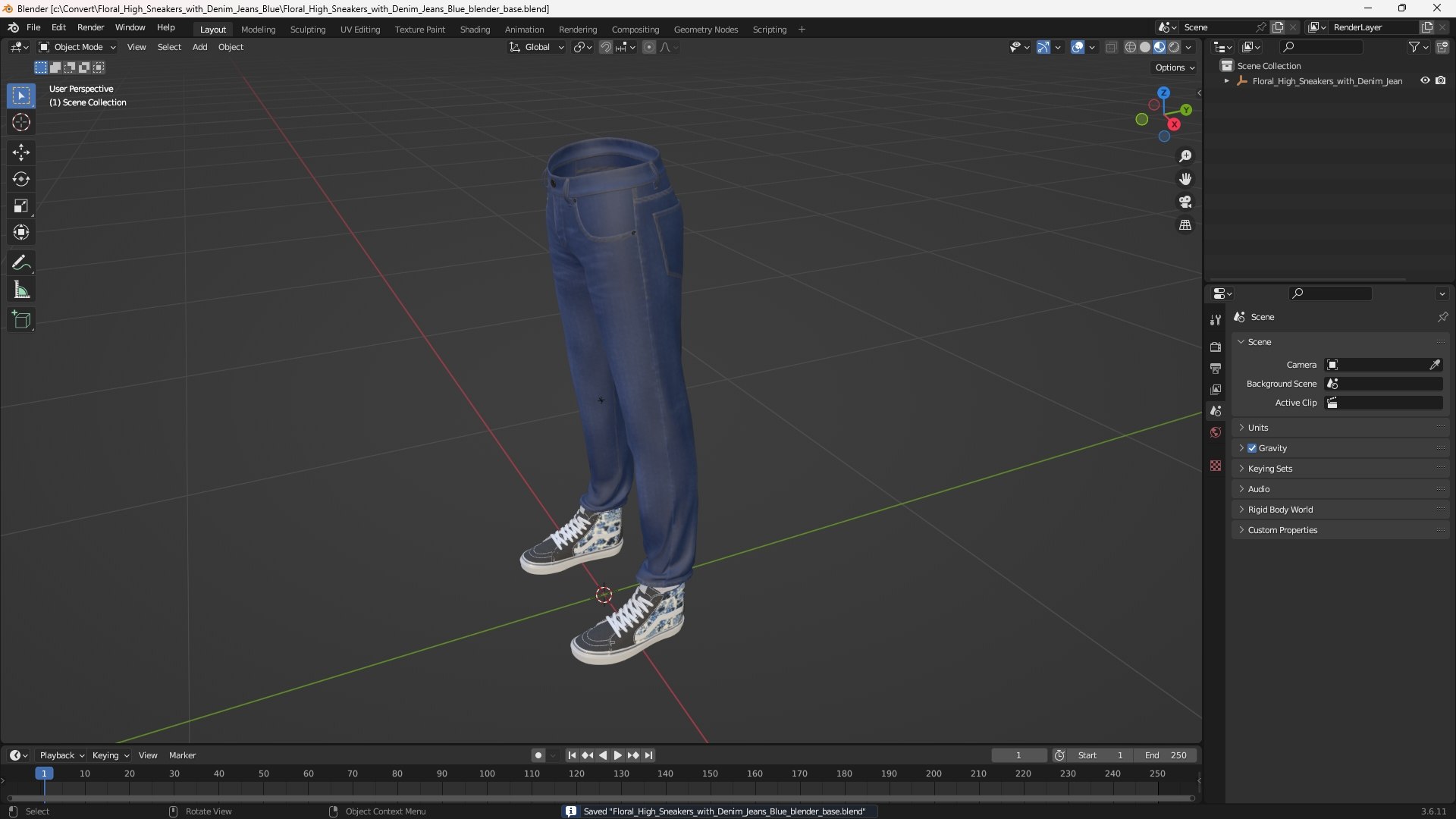Screen dimensions: 1456x819
Task: Open Tool properties tab icon
Action: (x=1216, y=320)
